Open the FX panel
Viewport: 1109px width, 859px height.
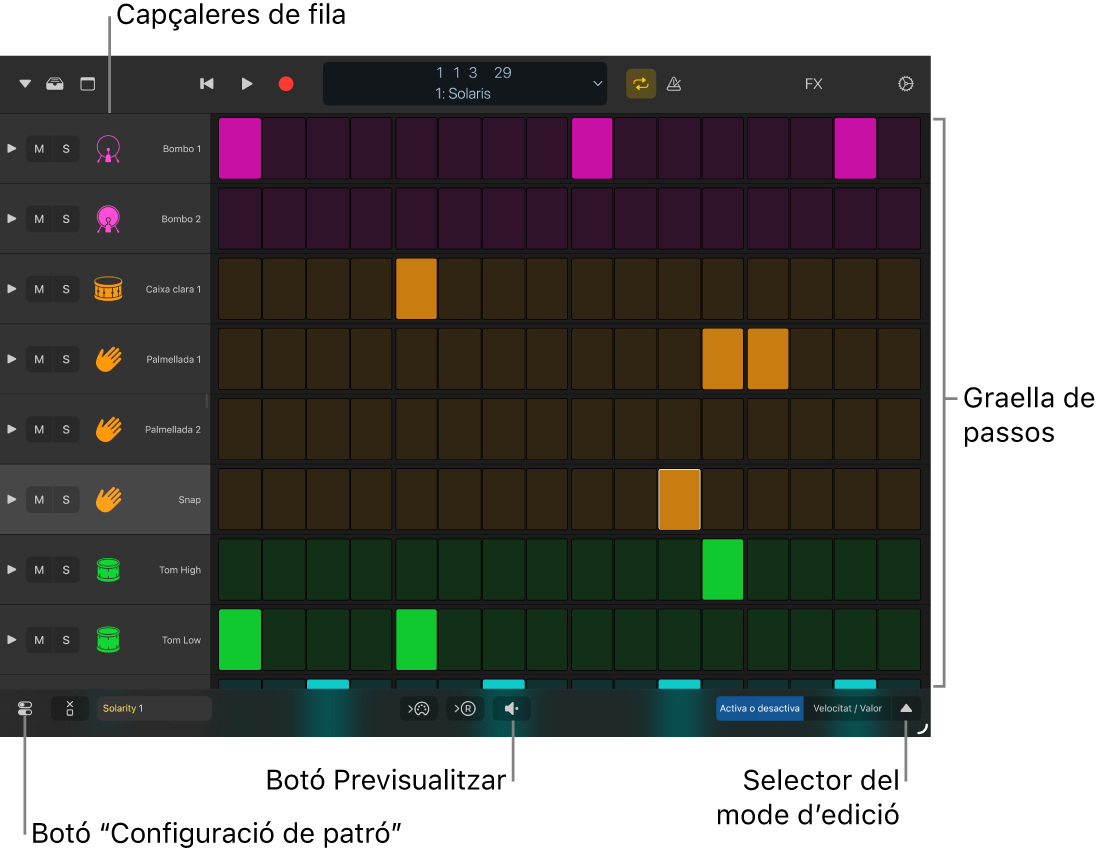pos(814,84)
